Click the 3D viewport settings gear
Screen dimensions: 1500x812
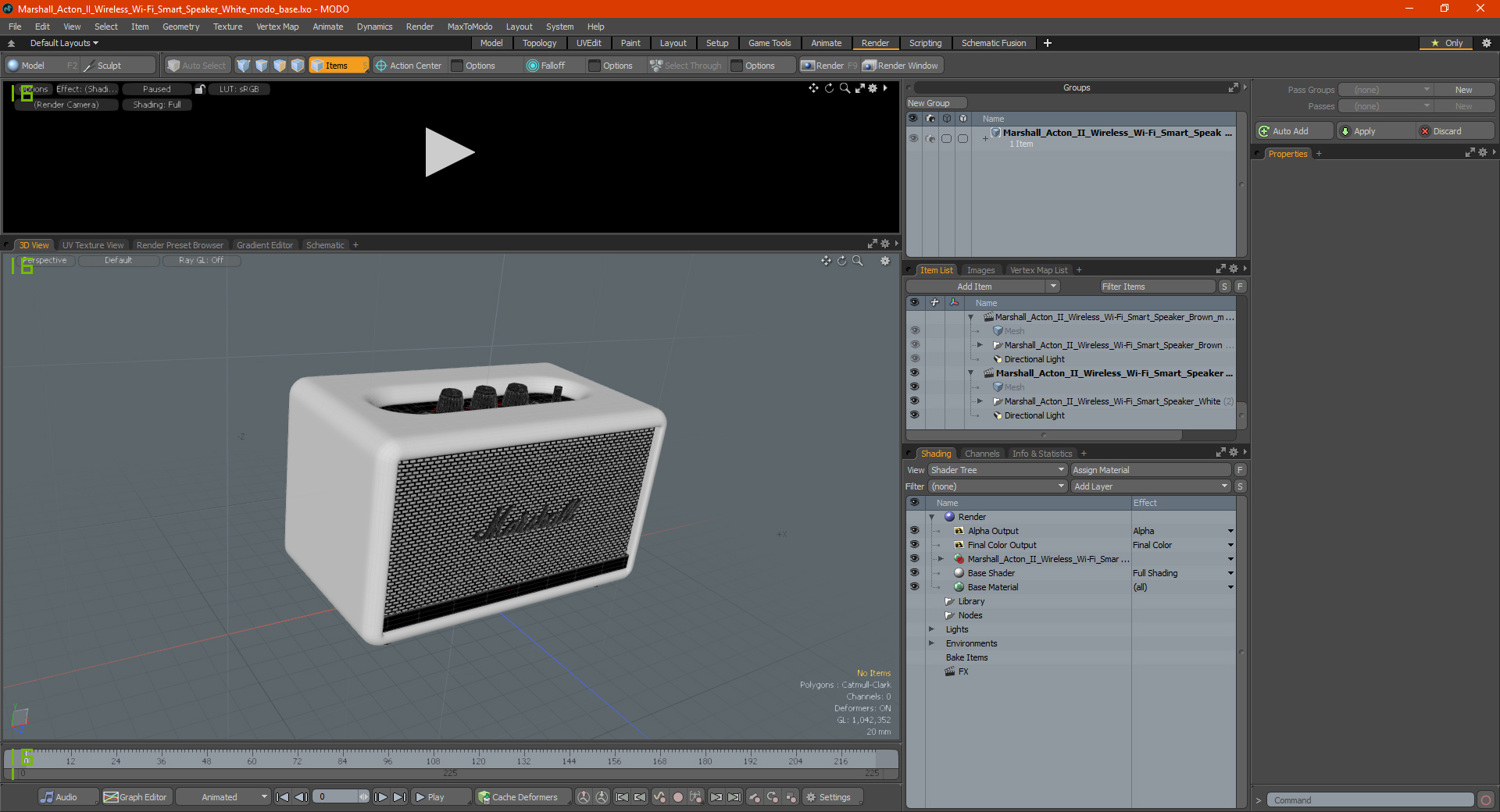(x=885, y=261)
